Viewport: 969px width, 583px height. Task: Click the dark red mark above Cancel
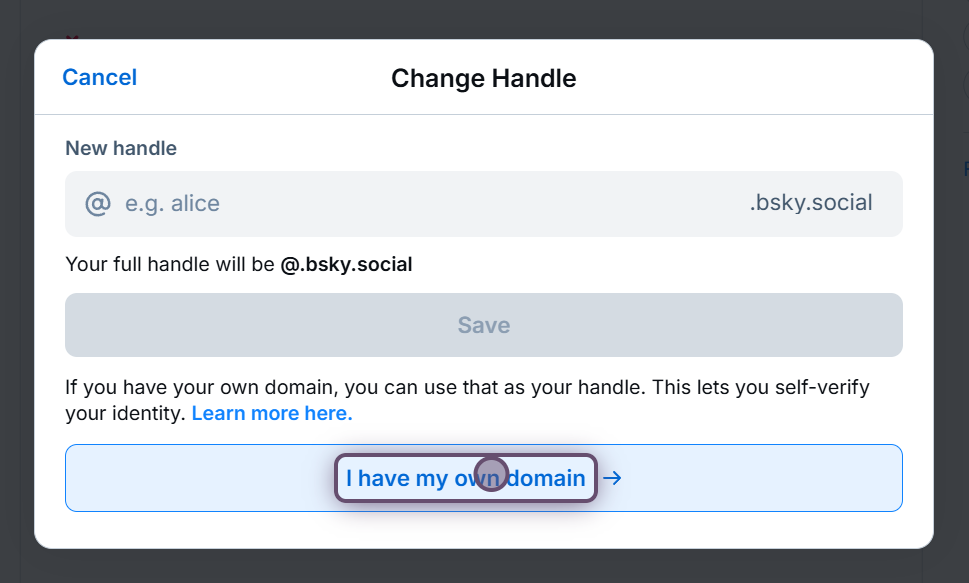tap(71, 37)
